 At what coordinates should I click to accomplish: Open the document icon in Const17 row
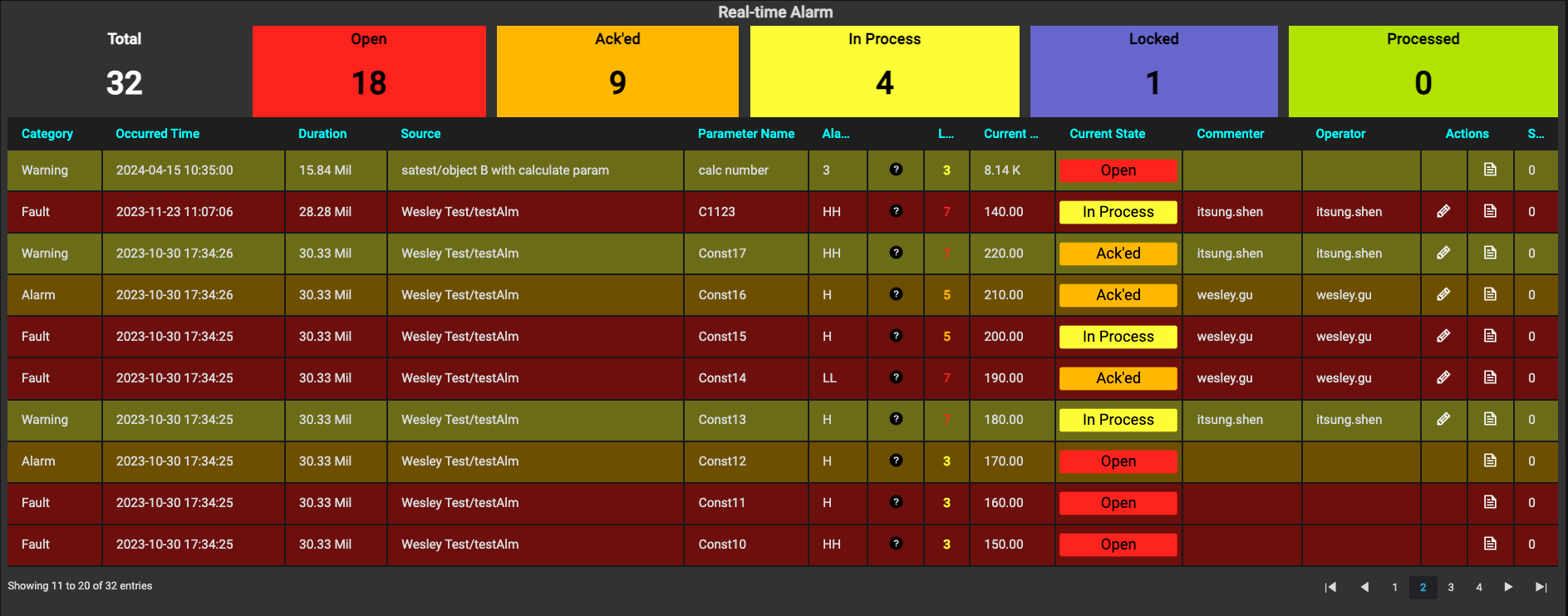(1490, 253)
